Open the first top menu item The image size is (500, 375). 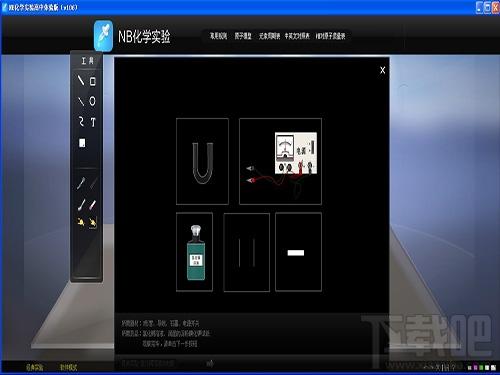pyautogui.click(x=218, y=36)
